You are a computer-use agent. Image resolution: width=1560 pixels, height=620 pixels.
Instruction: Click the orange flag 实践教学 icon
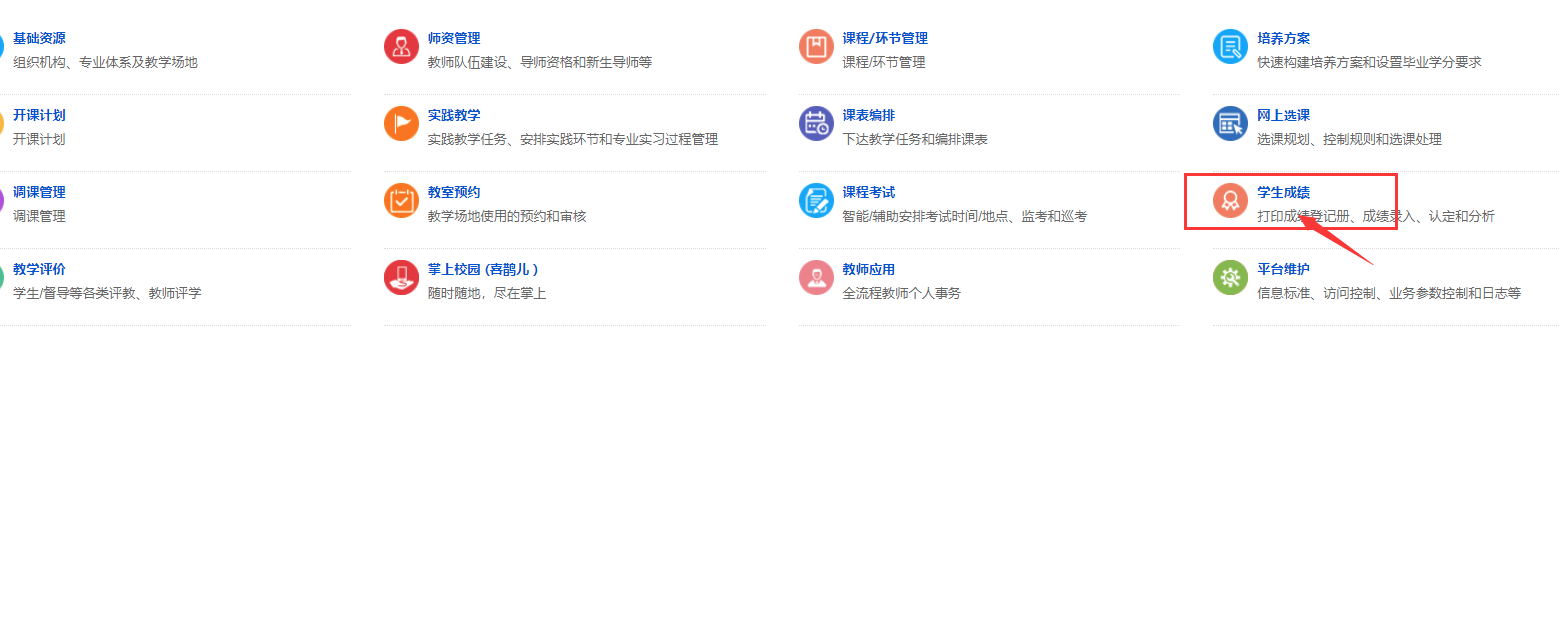[401, 123]
